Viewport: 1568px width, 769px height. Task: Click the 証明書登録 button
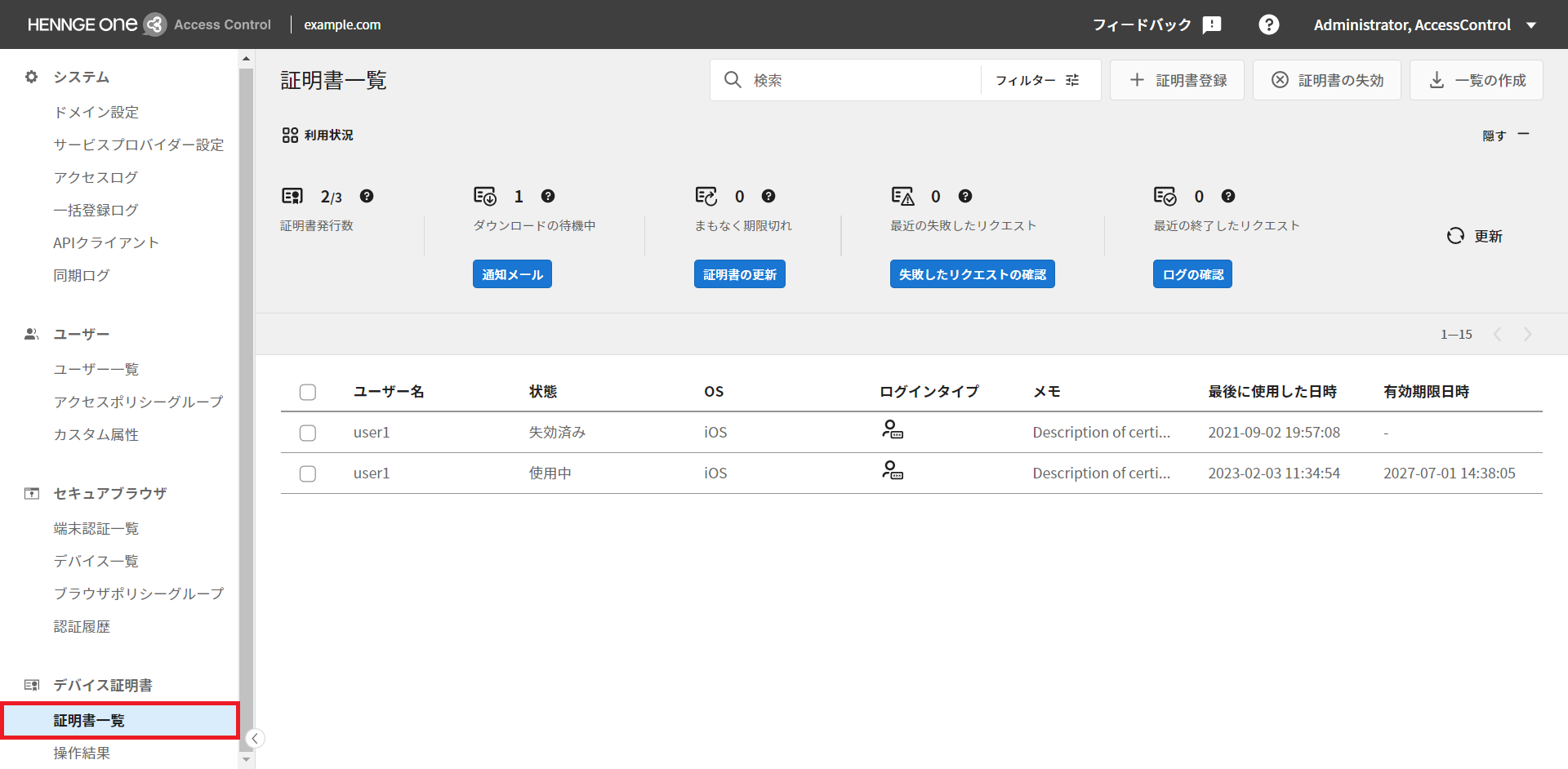[x=1177, y=80]
